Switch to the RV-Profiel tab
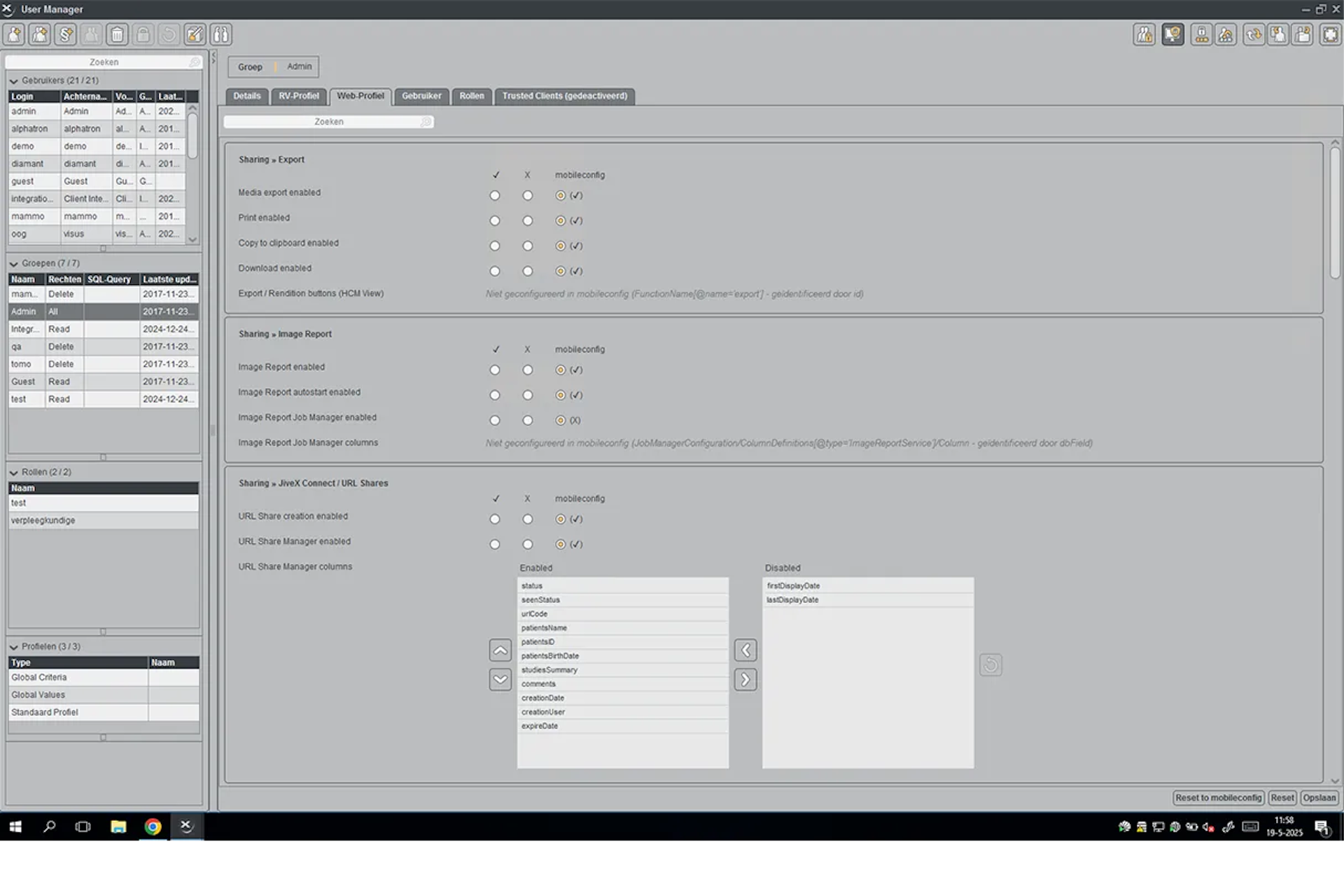 point(298,96)
